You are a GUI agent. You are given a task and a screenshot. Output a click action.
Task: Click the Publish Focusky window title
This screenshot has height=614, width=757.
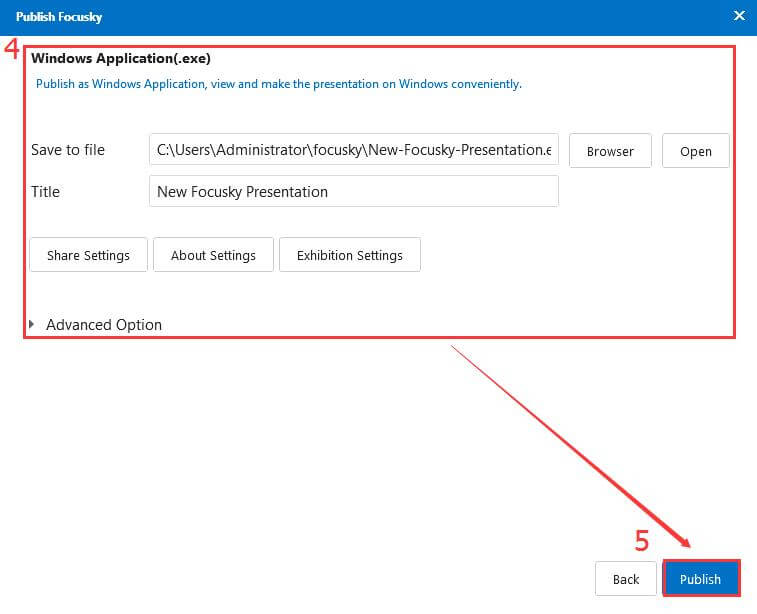coord(59,17)
